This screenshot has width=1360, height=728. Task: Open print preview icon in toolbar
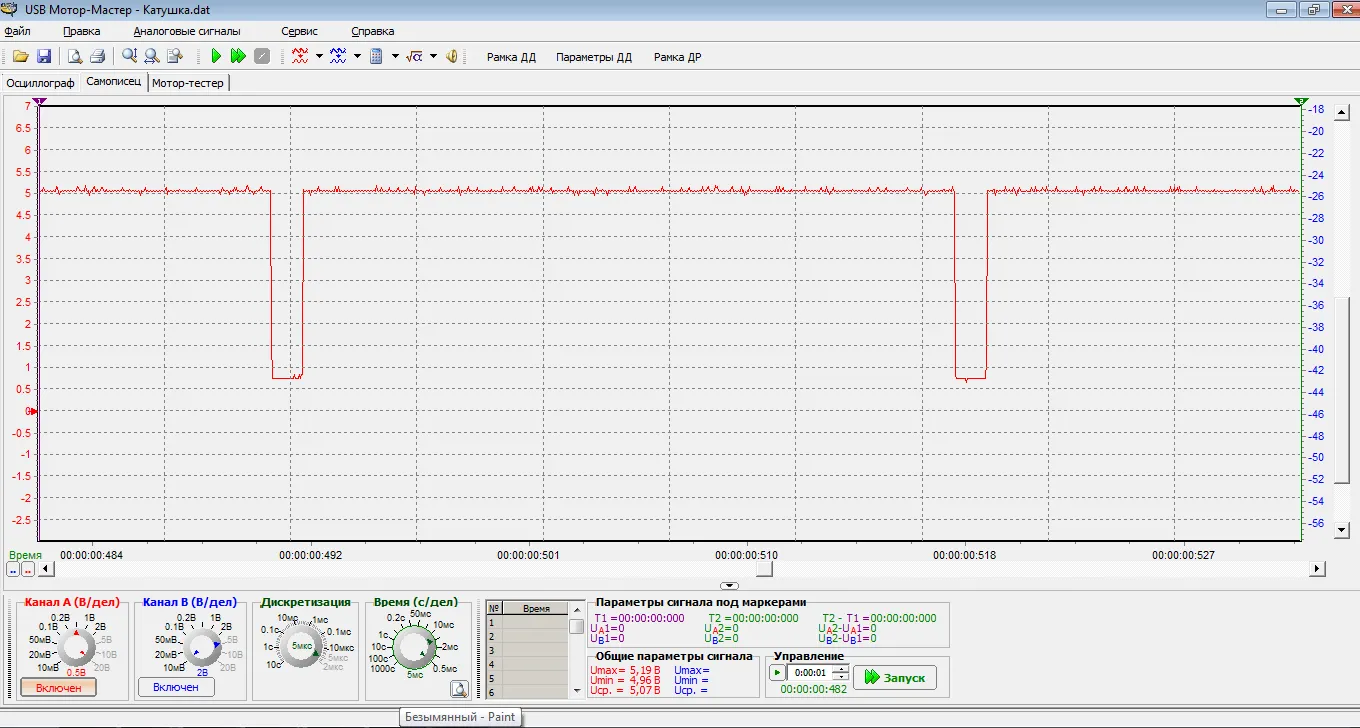[75, 57]
